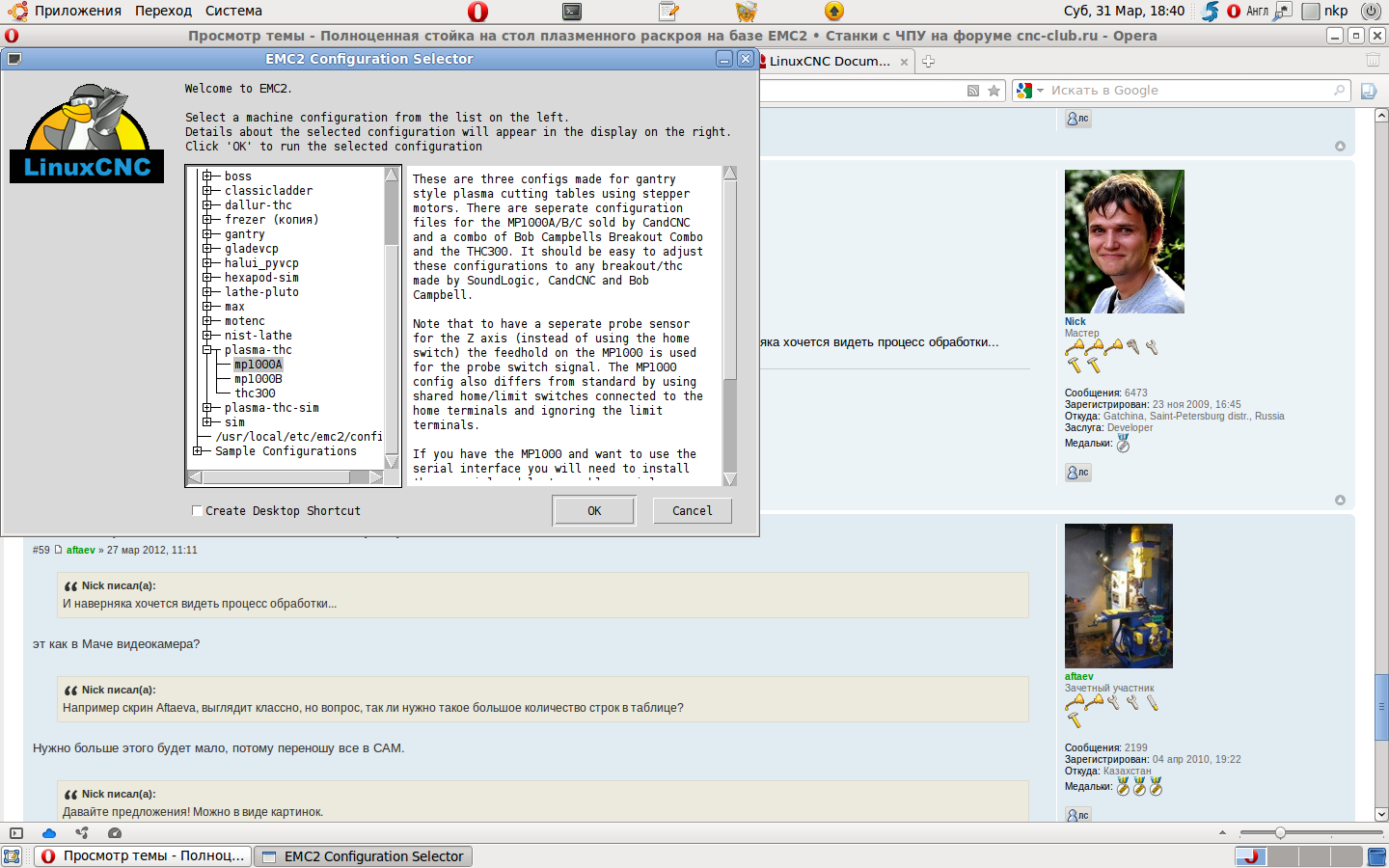Open the Переход menu
Screen dimensions: 1389x868
pyautogui.click(x=163, y=12)
